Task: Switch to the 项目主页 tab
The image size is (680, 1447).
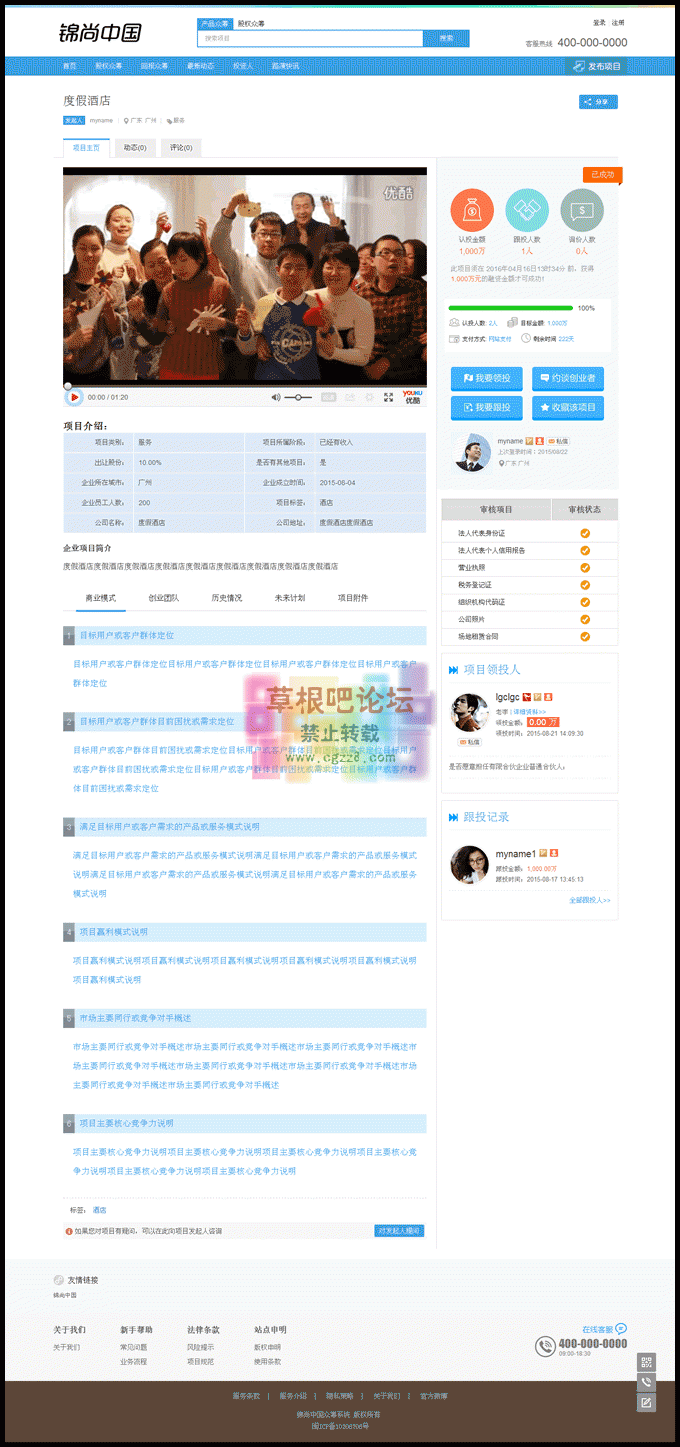Action: tap(86, 147)
